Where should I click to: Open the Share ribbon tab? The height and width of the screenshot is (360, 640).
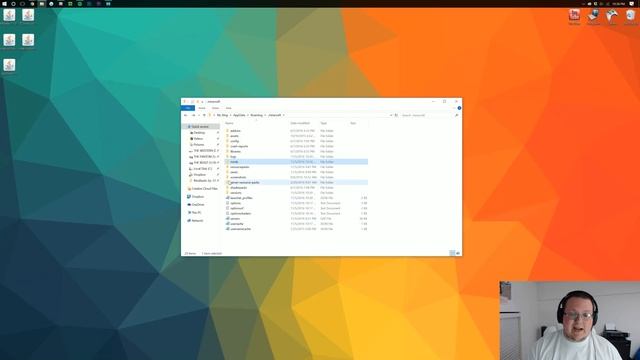tap(216, 108)
